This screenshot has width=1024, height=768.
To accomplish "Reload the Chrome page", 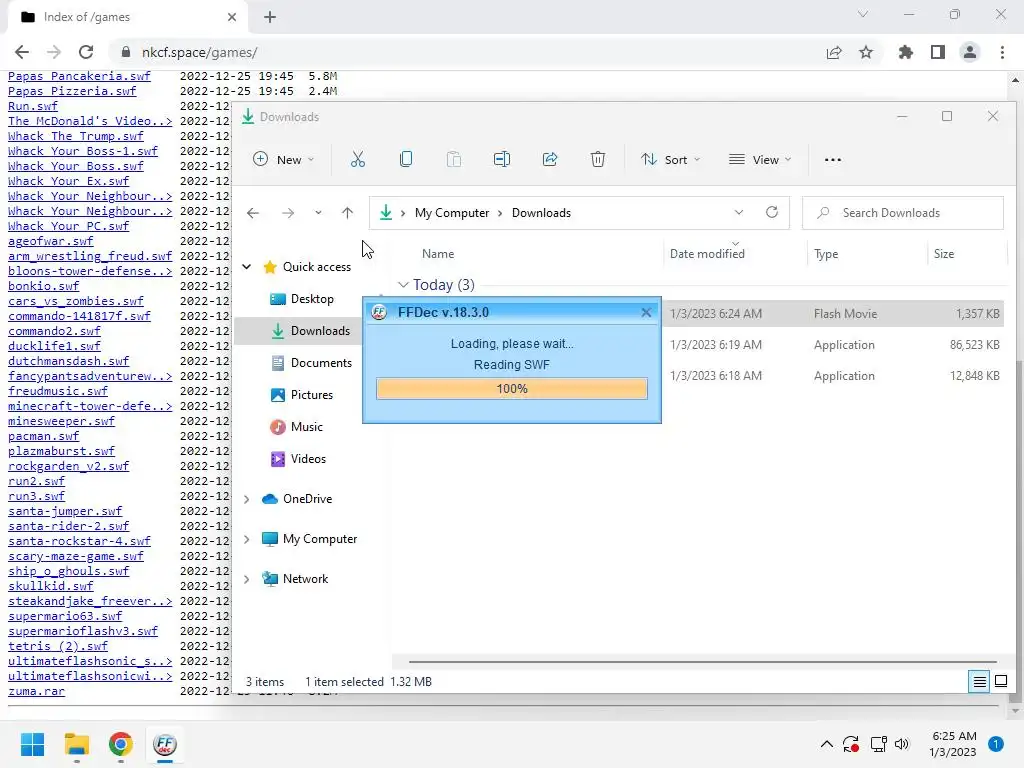I will point(86,52).
